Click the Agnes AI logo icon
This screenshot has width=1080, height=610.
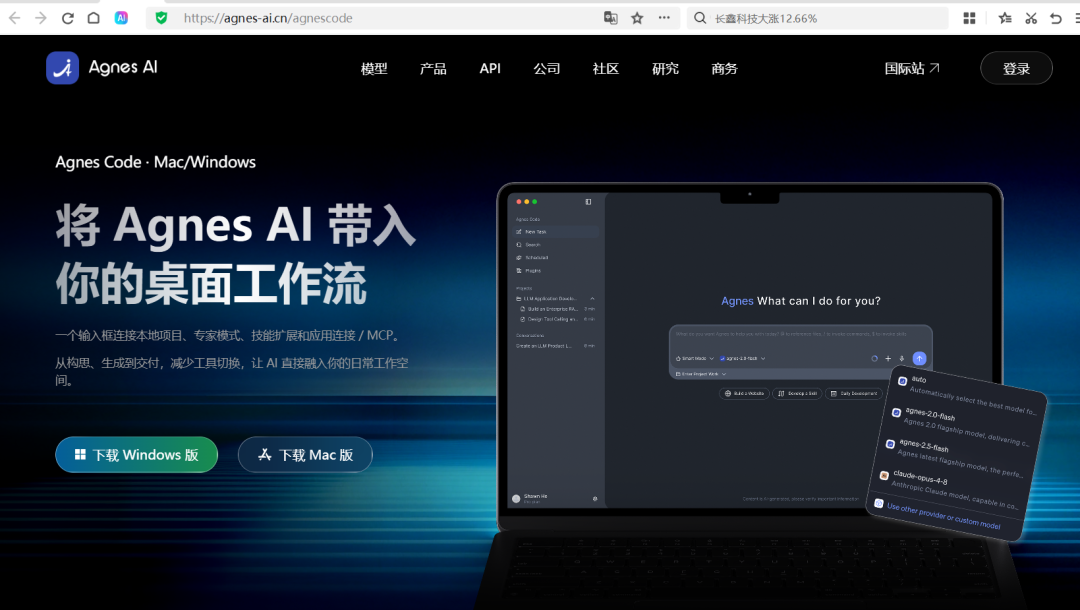point(63,67)
